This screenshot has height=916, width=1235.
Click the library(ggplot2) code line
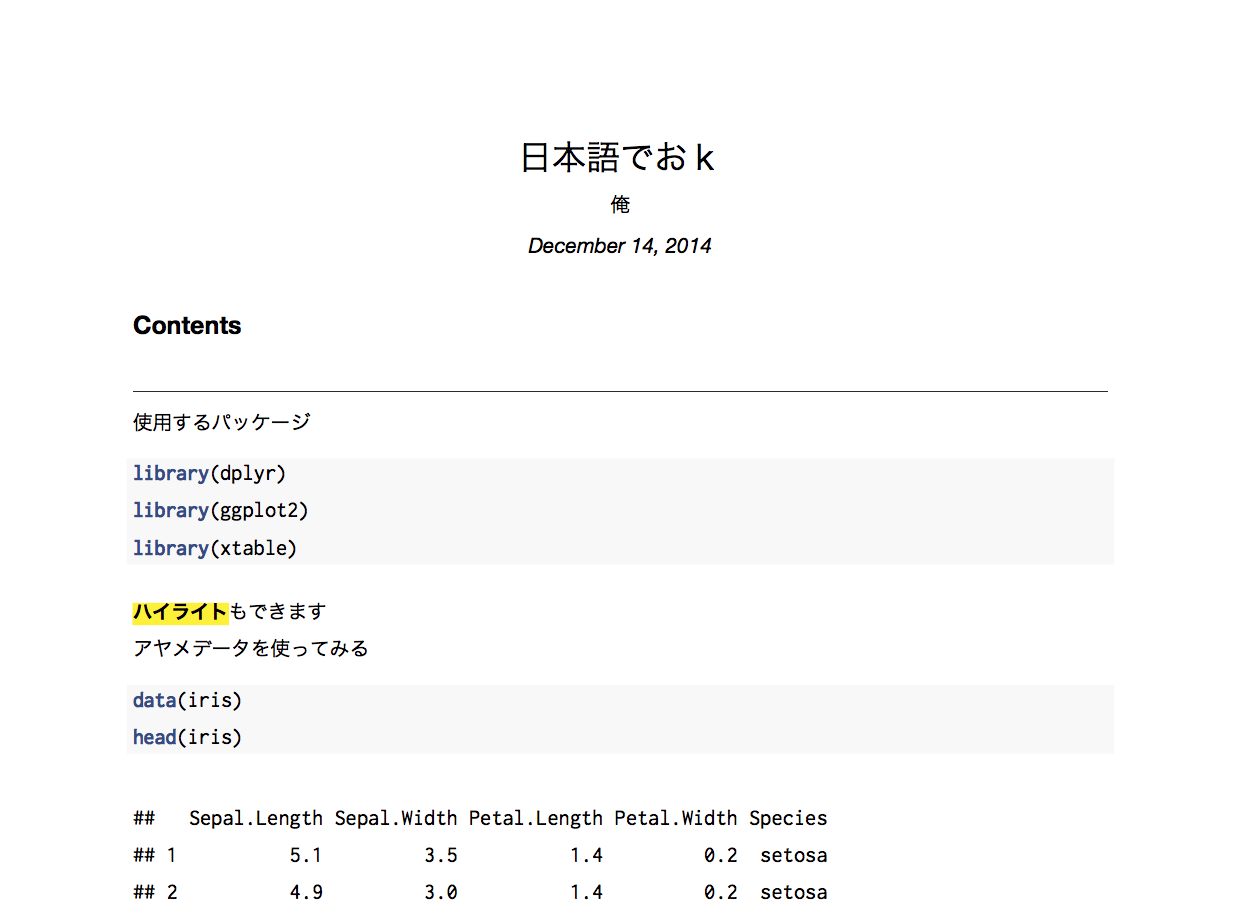click(x=220, y=510)
